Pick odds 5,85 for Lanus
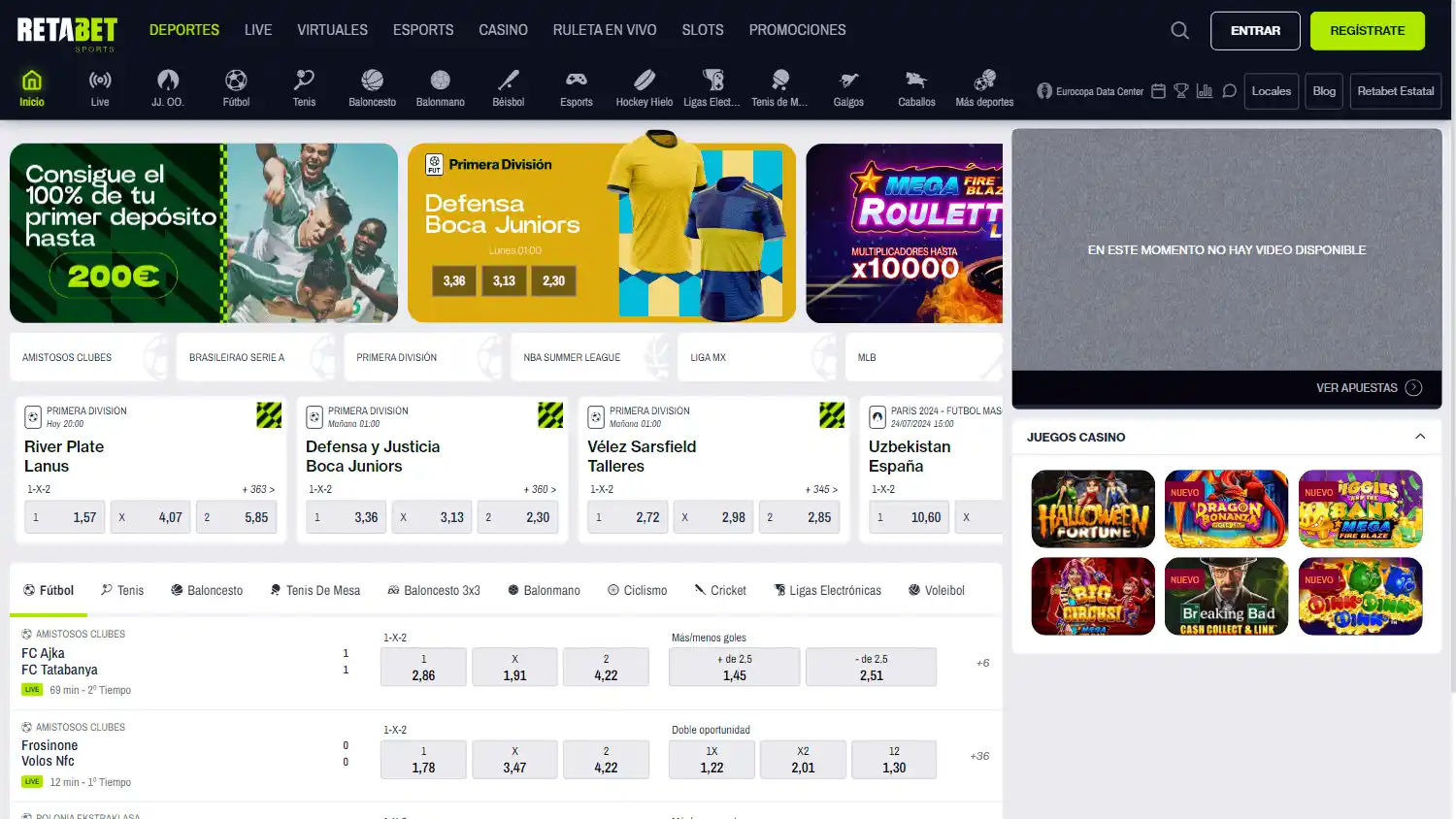 [x=237, y=517]
